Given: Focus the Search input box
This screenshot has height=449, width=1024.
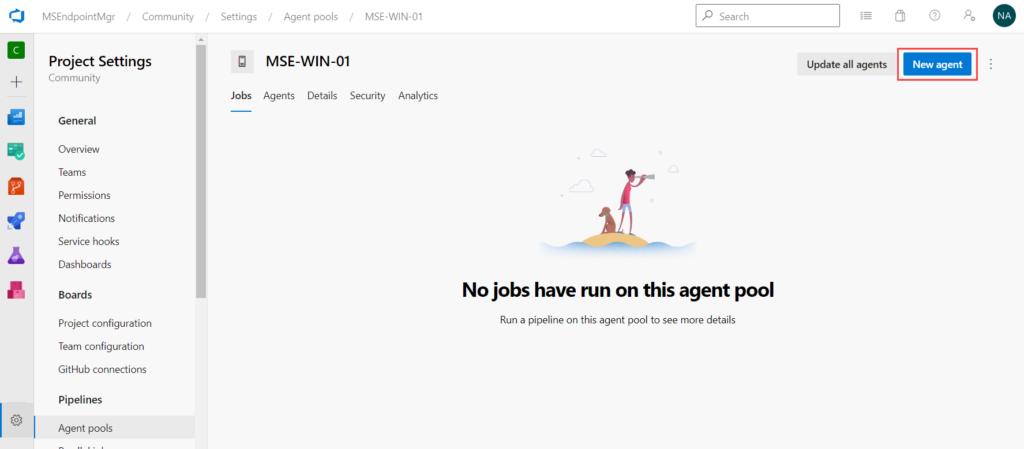Looking at the screenshot, I should pyautogui.click(x=767, y=16).
